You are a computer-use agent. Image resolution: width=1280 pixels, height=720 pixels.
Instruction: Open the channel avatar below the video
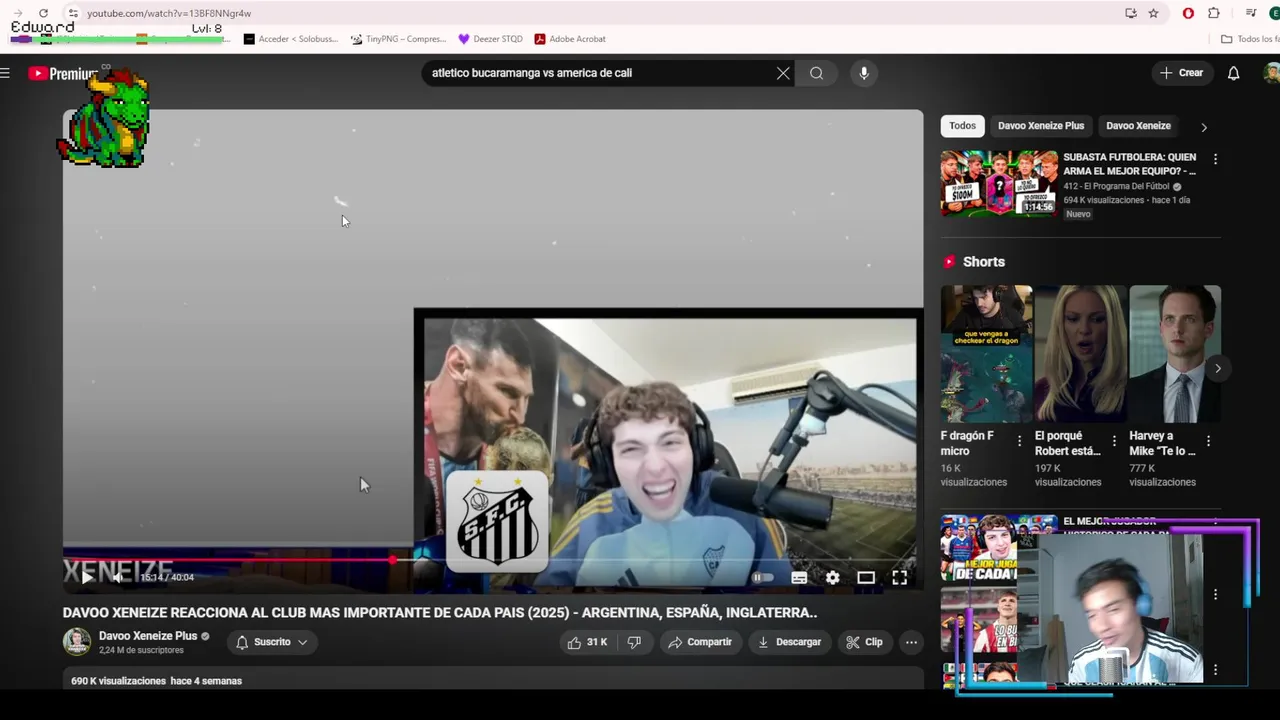(x=77, y=642)
